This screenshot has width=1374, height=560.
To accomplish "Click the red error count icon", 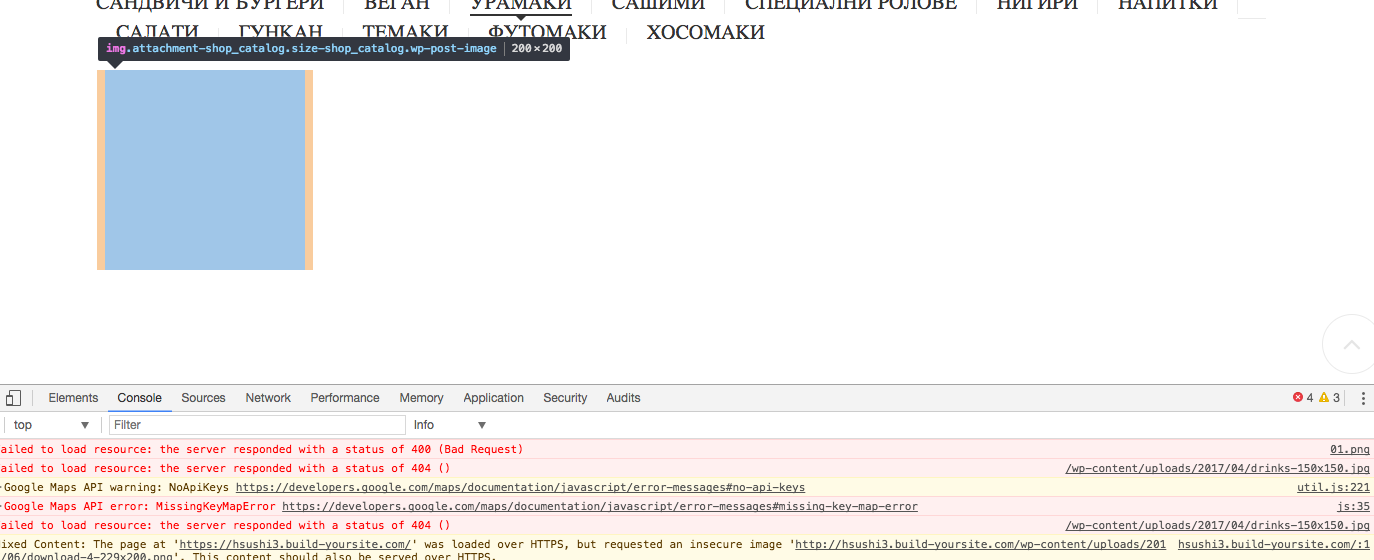I will [1298, 398].
